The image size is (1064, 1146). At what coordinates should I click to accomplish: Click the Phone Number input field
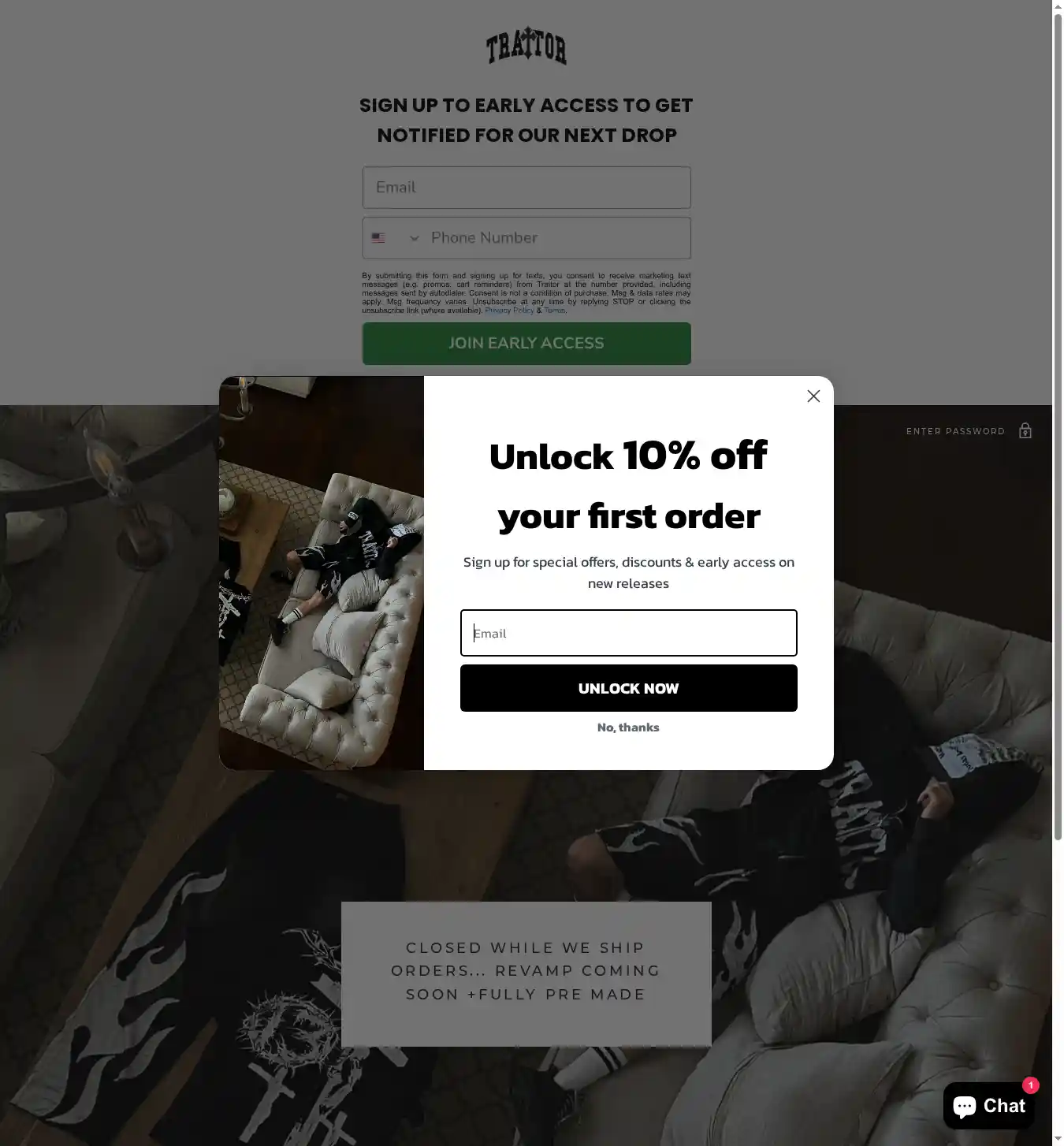pos(557,238)
